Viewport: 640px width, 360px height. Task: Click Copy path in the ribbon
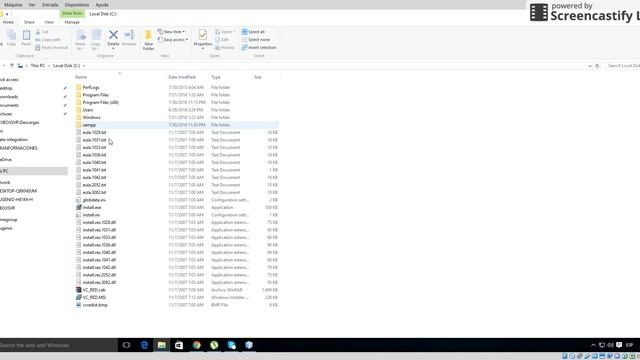(48, 40)
